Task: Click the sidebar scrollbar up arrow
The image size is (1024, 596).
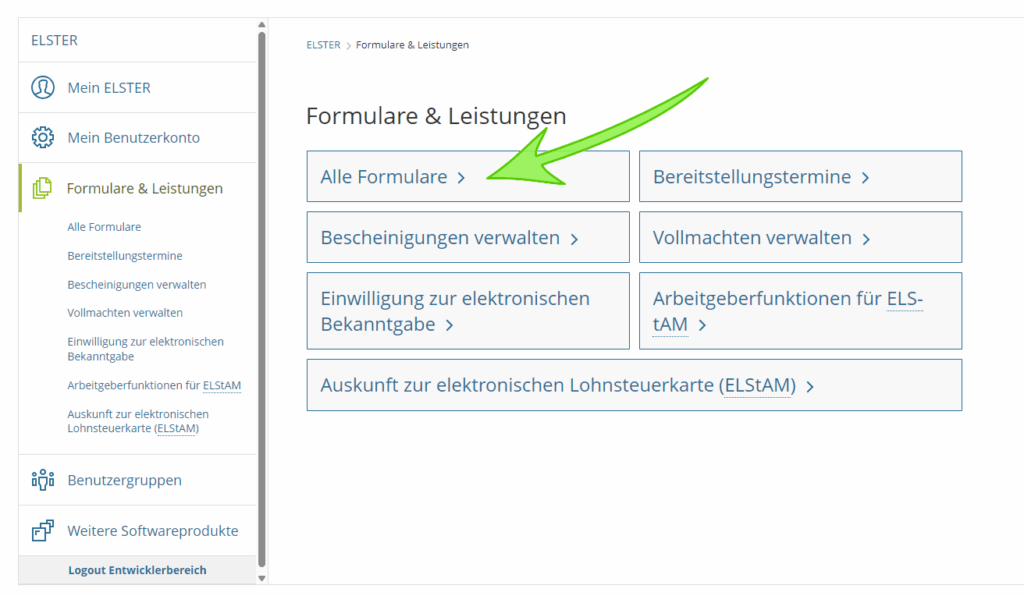Action: (x=262, y=25)
